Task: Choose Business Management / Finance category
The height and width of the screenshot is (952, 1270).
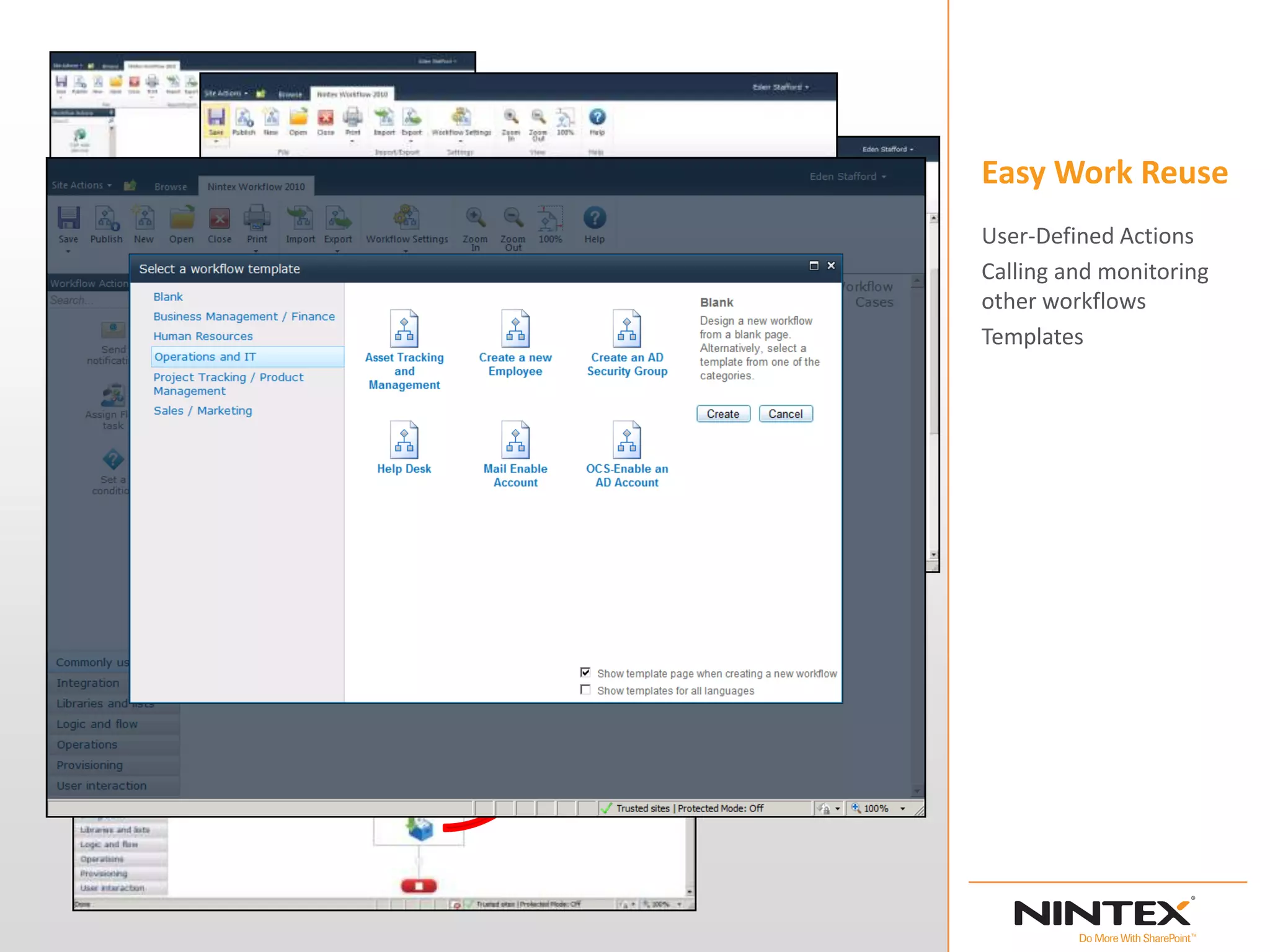Action: pos(244,317)
